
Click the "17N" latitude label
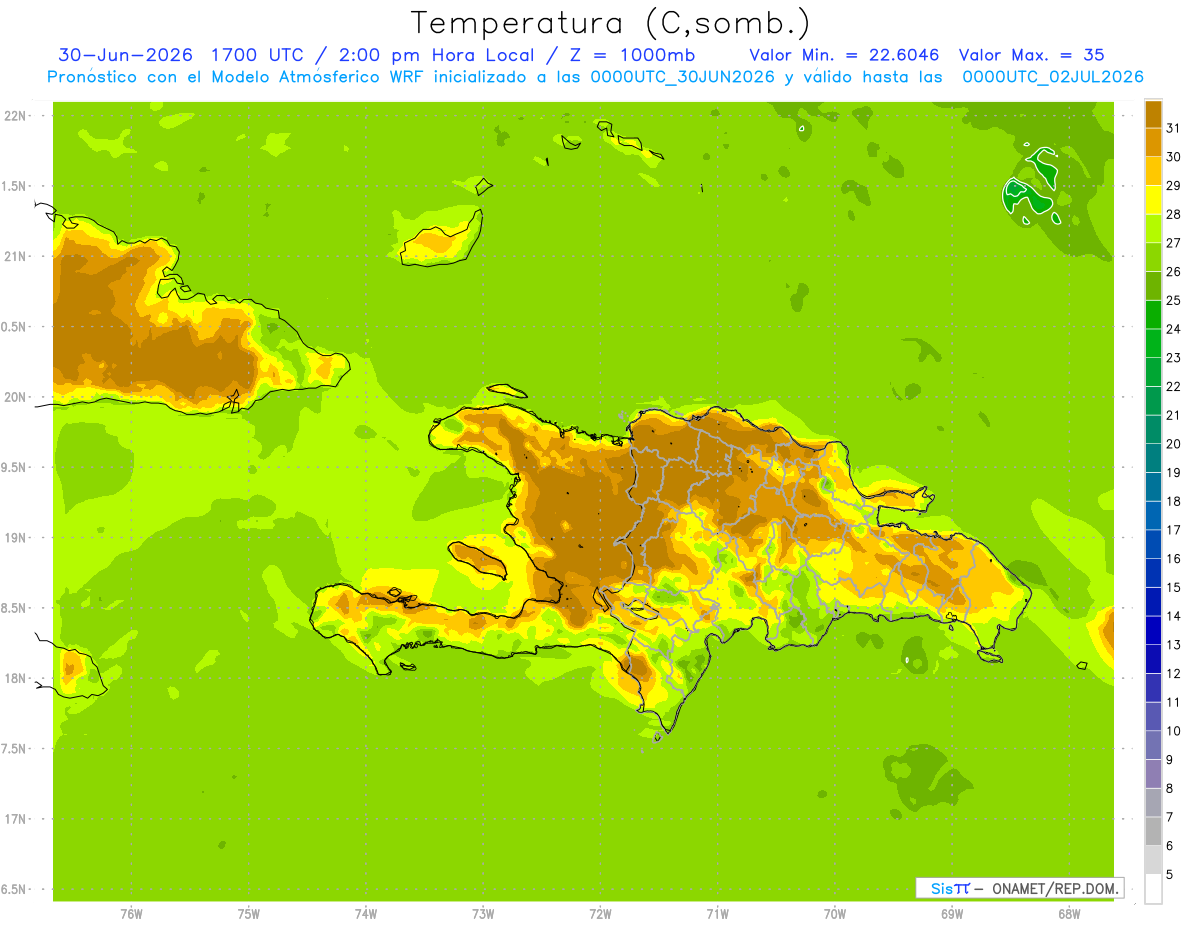tap(15, 819)
